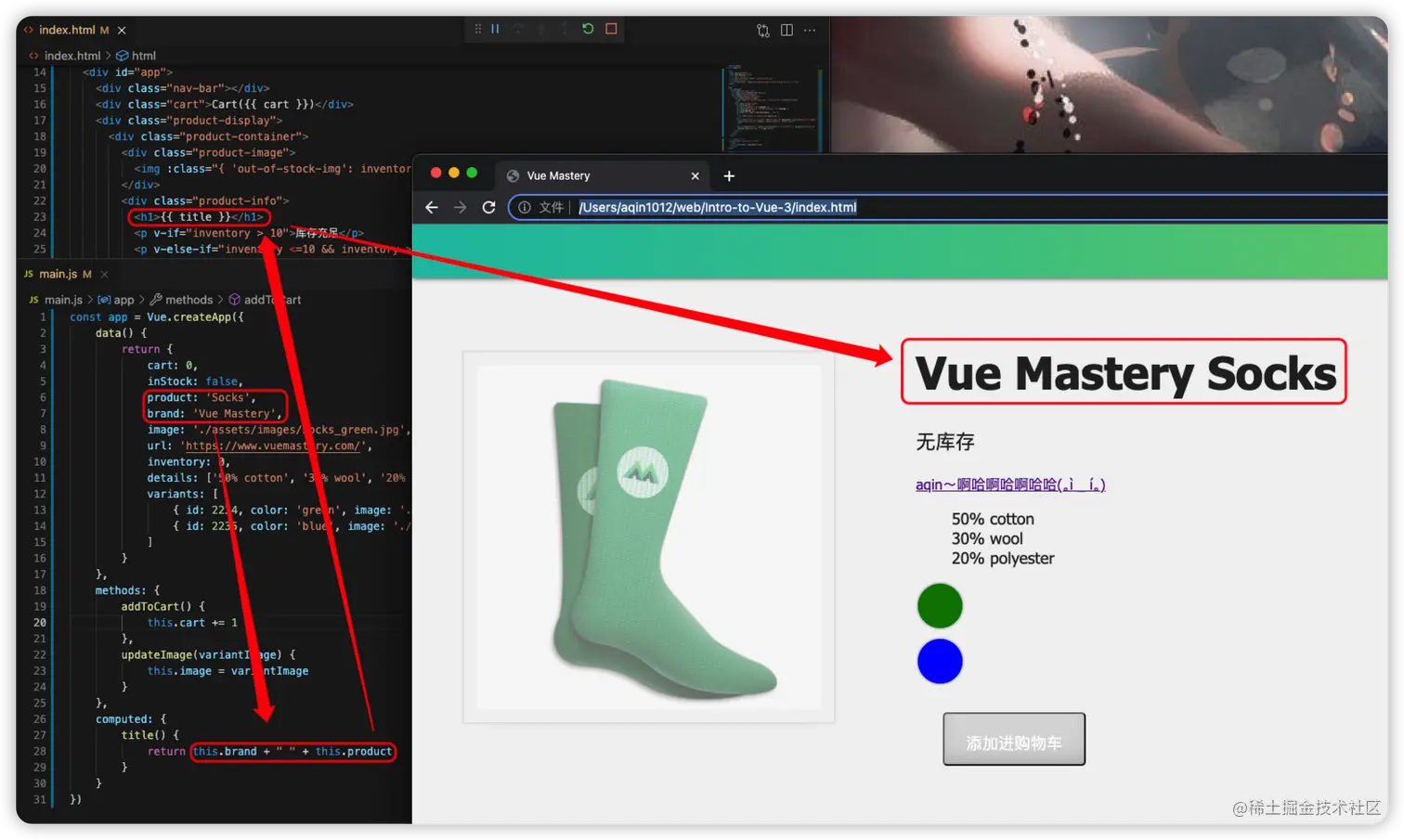This screenshot has height=840, width=1404.
Task: Click the "30% wool" detail item
Action: pyautogui.click(x=987, y=539)
